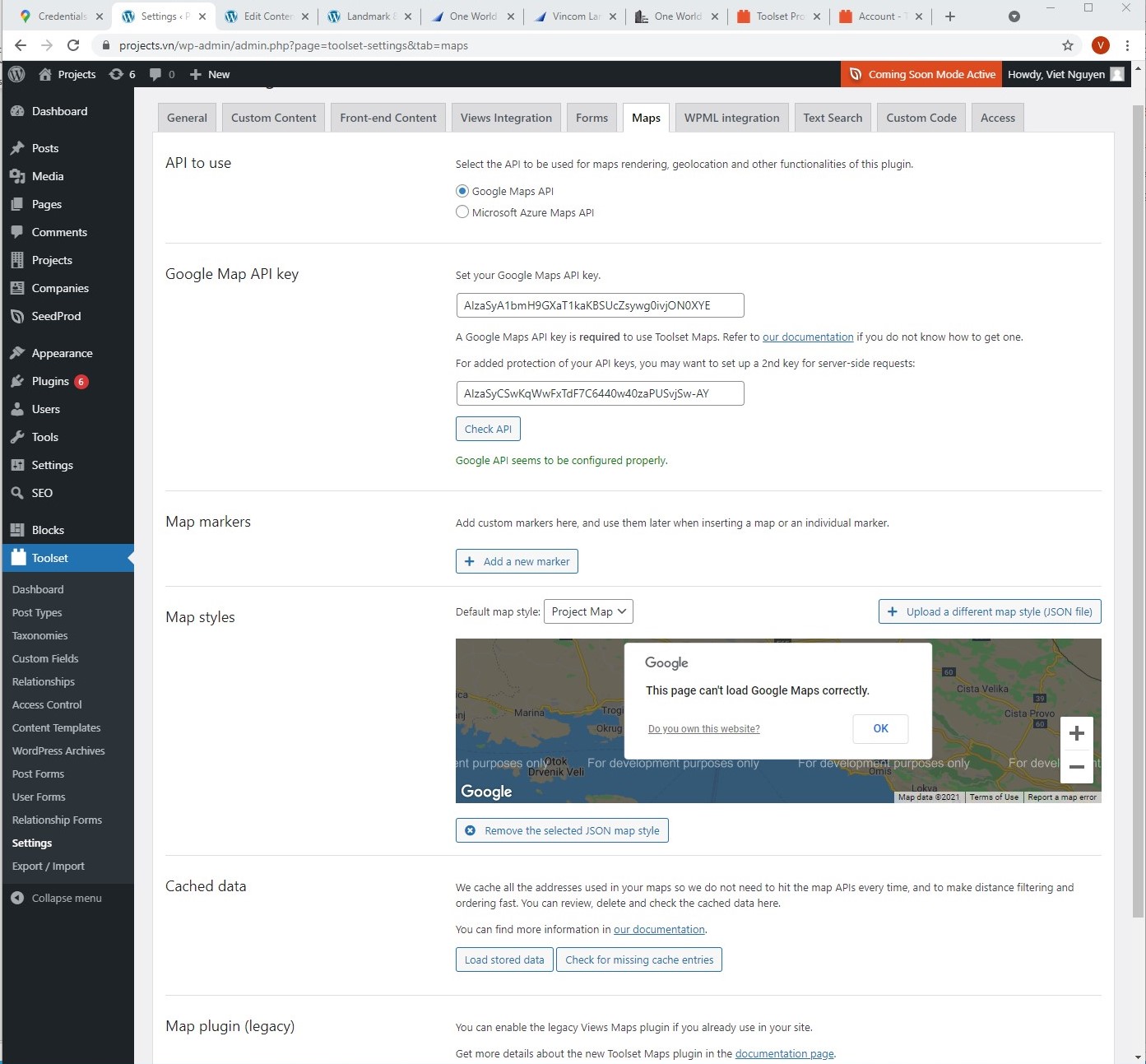The image size is (1146, 1064).
Task: Bookmark this page with the star icon
Action: pyautogui.click(x=1068, y=45)
